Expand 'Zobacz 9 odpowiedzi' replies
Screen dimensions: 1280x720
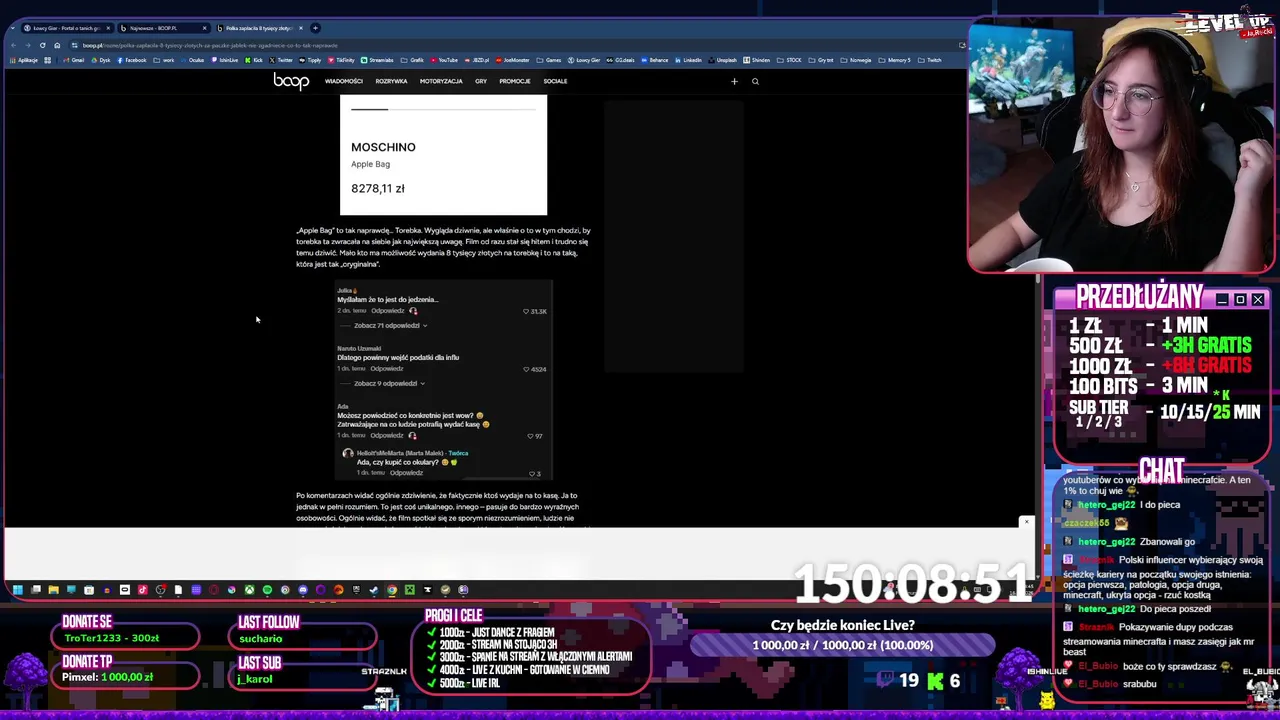coord(388,383)
